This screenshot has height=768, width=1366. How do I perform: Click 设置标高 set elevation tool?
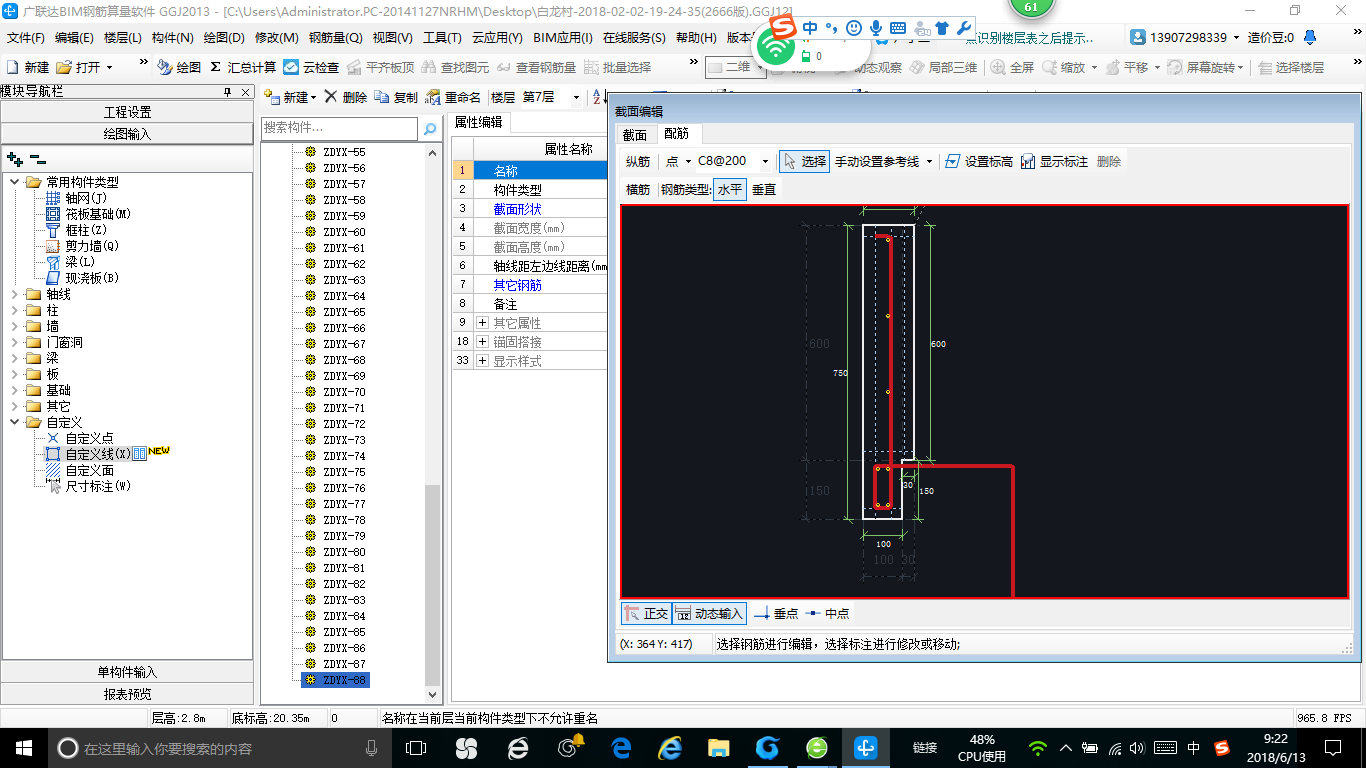(x=979, y=161)
